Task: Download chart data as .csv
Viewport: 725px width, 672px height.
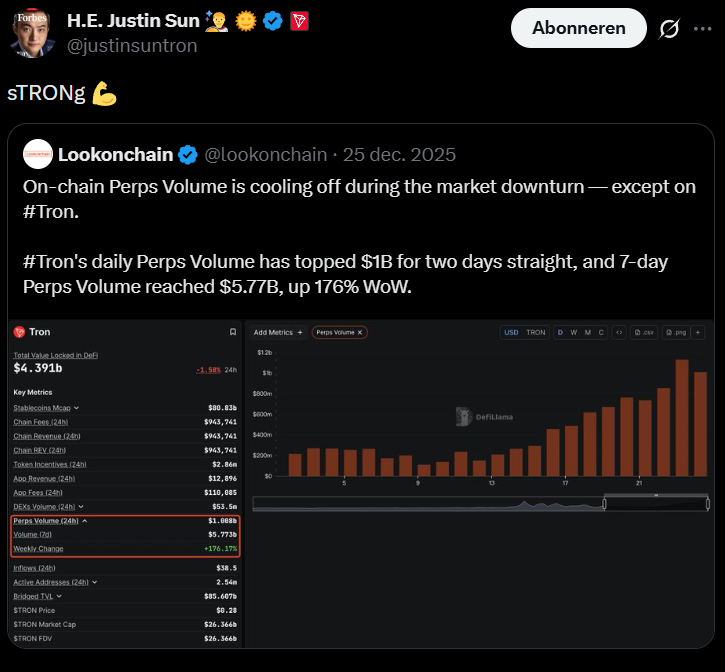Action: [x=643, y=332]
